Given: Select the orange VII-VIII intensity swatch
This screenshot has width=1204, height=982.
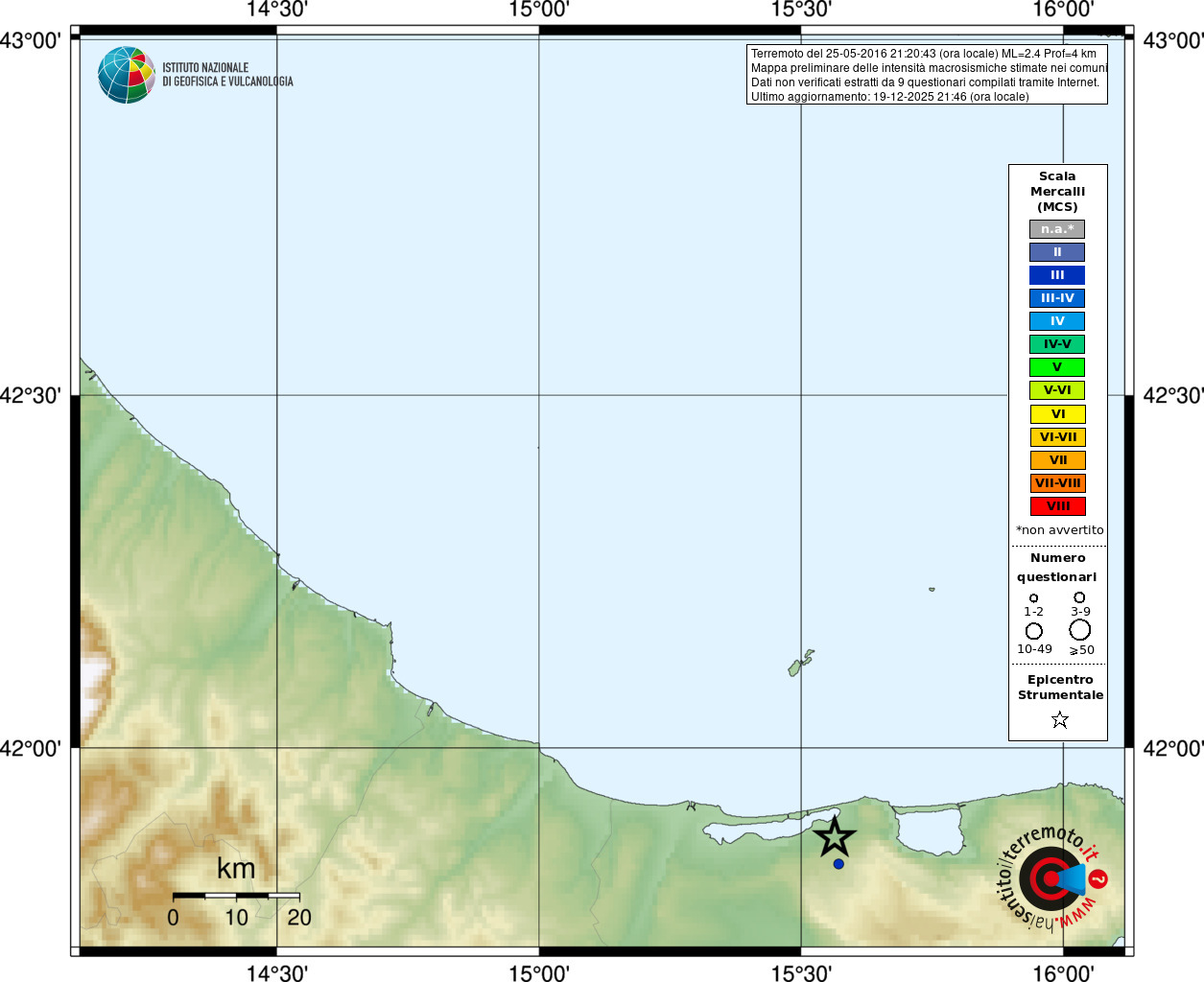Looking at the screenshot, I should tap(1057, 483).
